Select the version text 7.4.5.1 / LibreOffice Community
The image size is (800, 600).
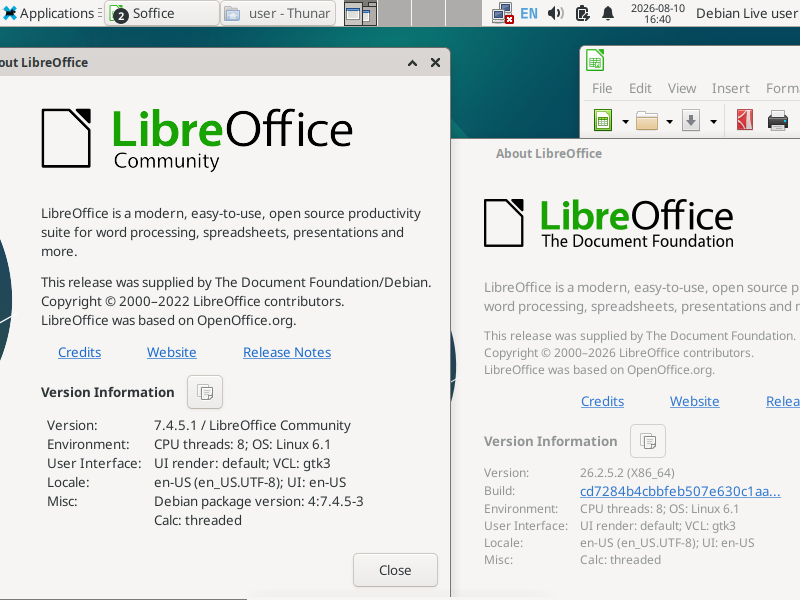(x=252, y=425)
